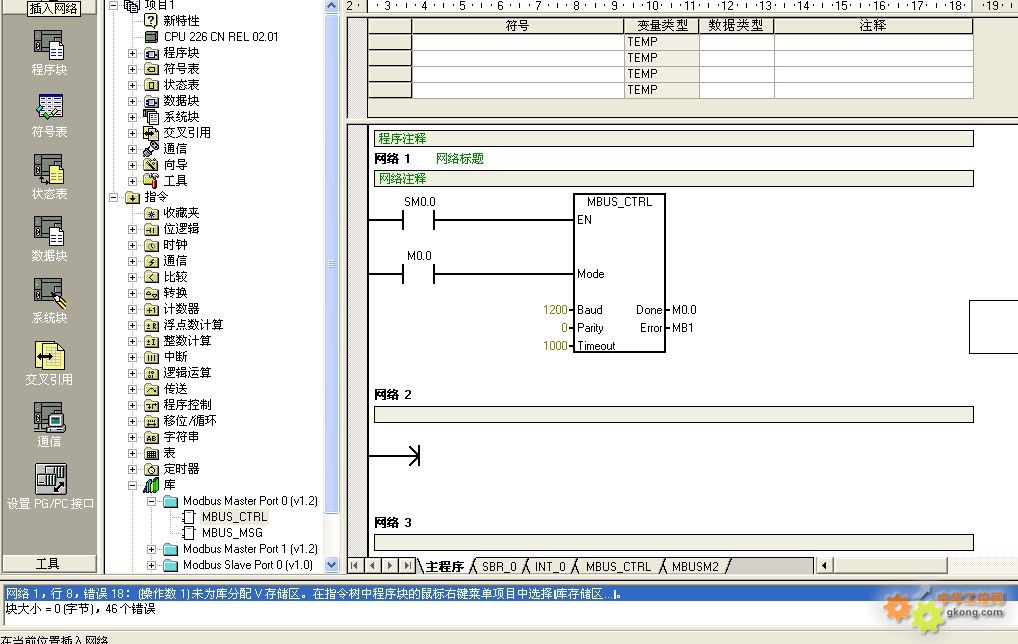Image resolution: width=1018 pixels, height=644 pixels.
Task: Click the 网络标题 label of network 1
Action: [x=460, y=158]
